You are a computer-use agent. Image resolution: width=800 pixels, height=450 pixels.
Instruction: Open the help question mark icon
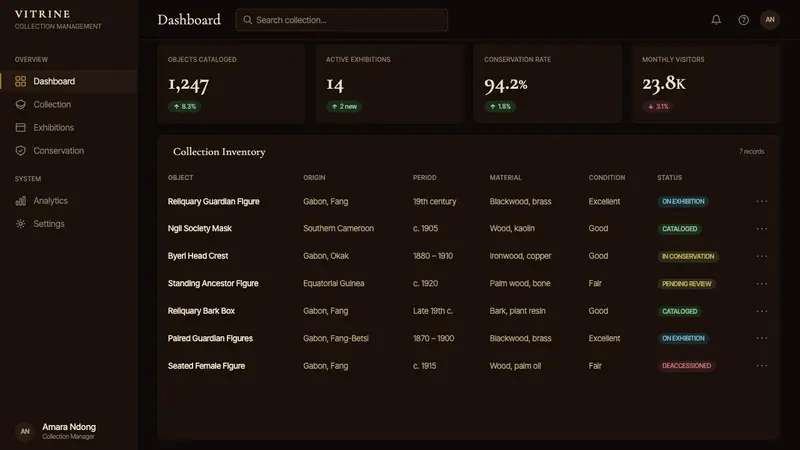point(743,20)
